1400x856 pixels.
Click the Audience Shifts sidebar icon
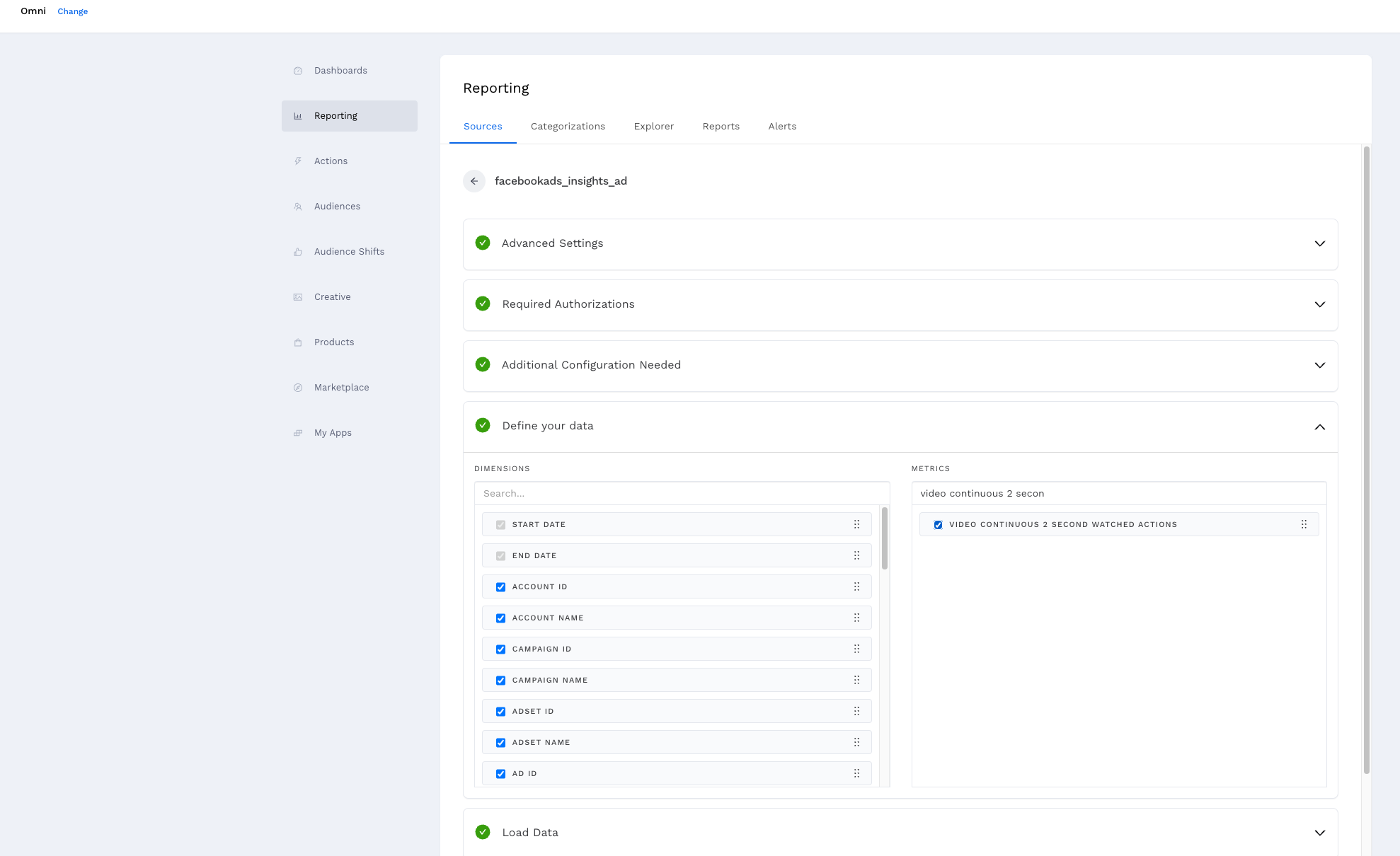pyautogui.click(x=298, y=252)
